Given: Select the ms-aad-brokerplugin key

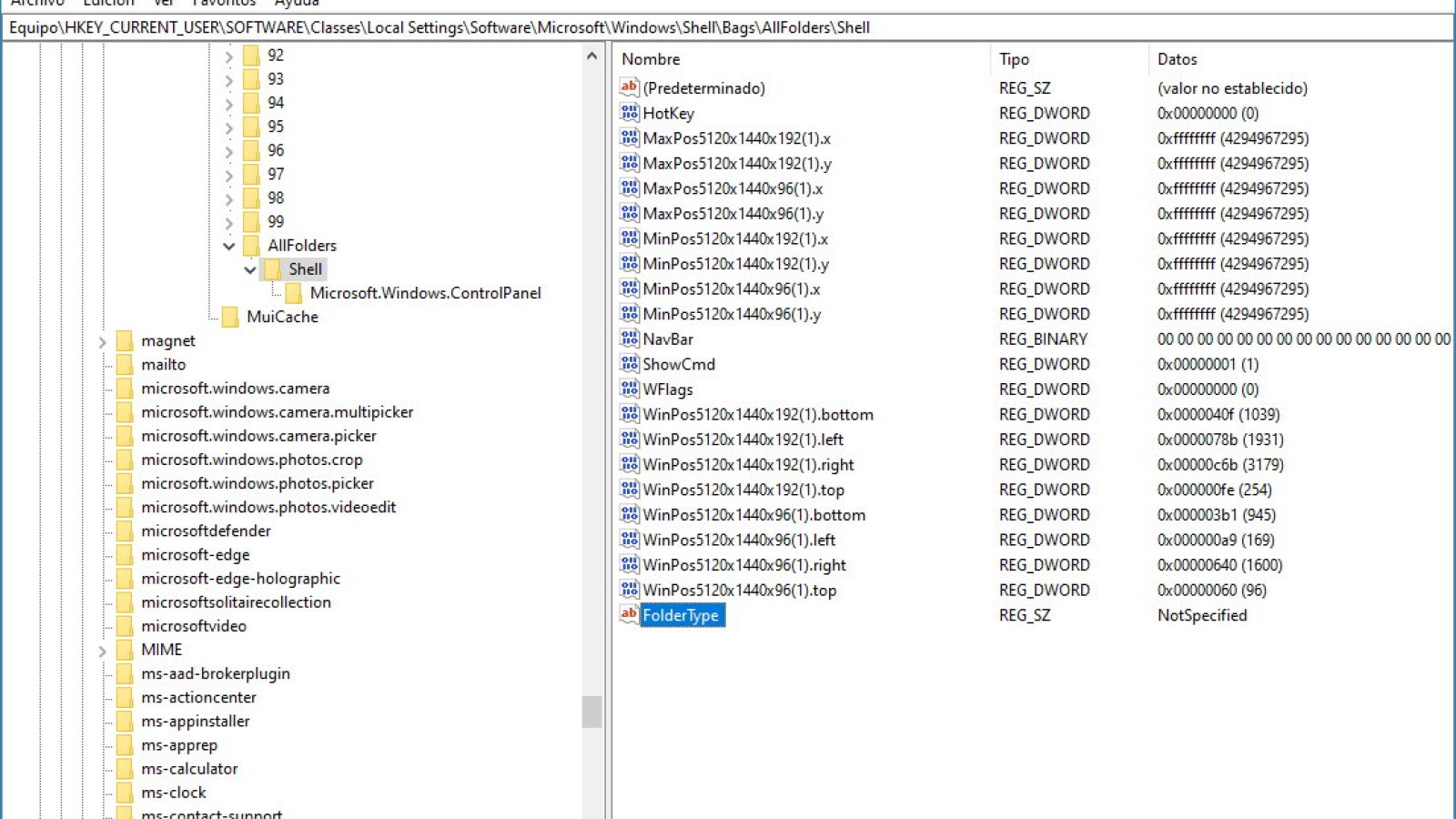Looking at the screenshot, I should click(x=216, y=673).
